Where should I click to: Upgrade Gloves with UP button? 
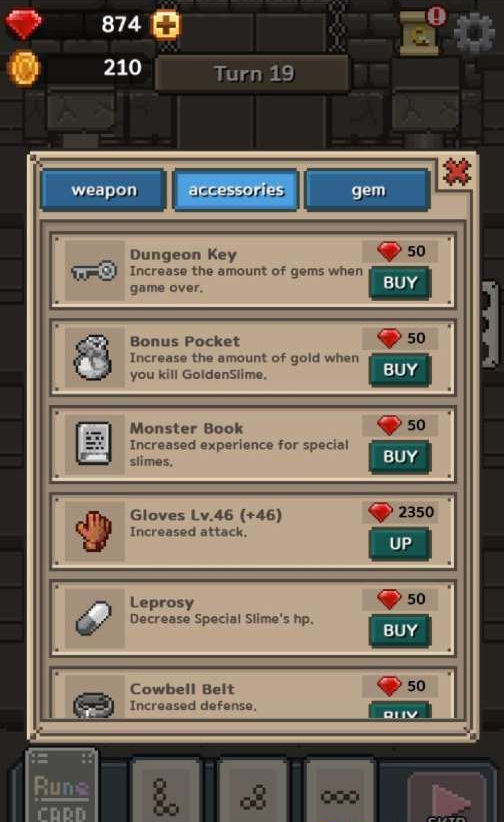click(x=400, y=544)
